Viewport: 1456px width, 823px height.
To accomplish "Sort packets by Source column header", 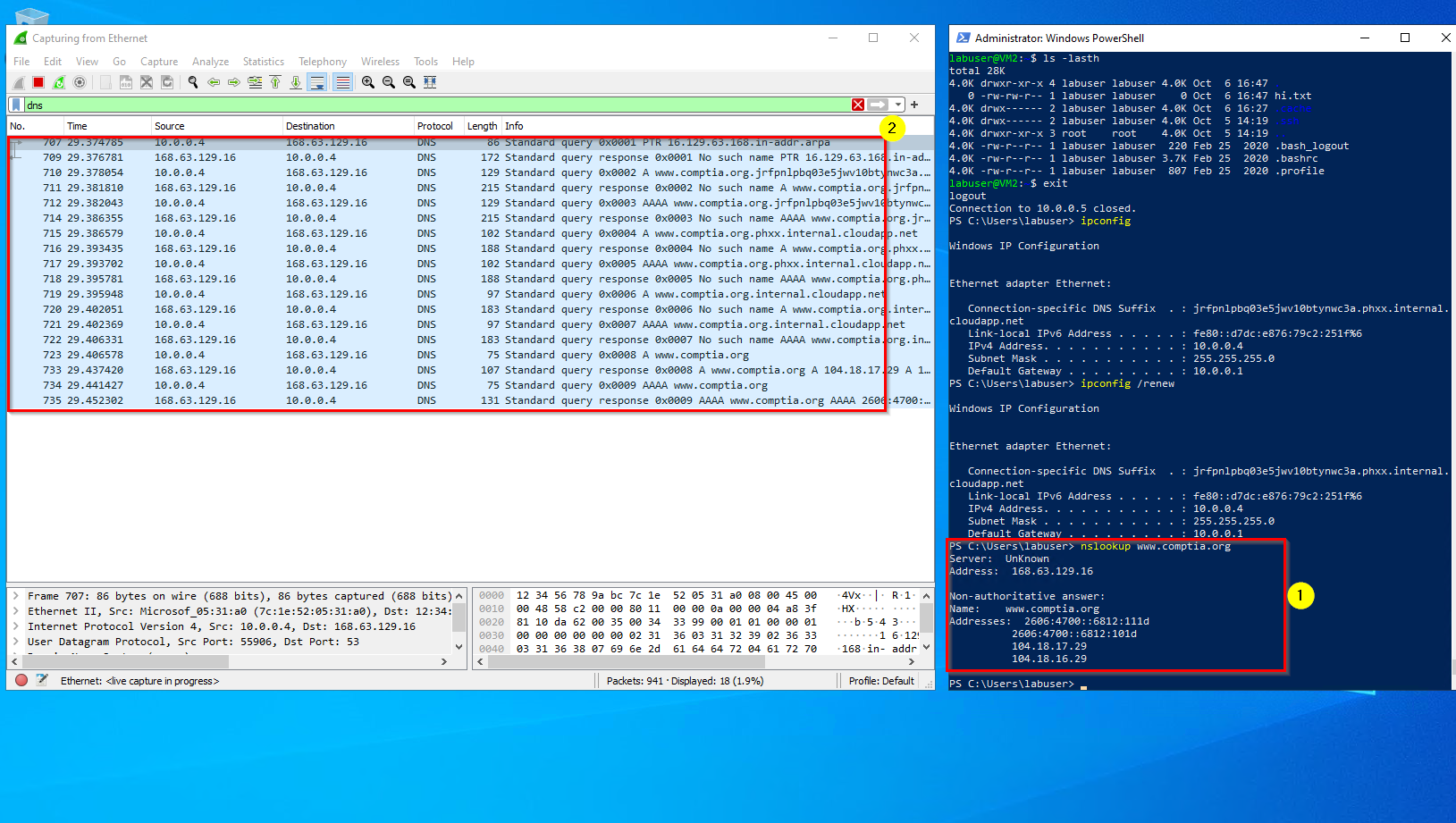I will (216, 126).
